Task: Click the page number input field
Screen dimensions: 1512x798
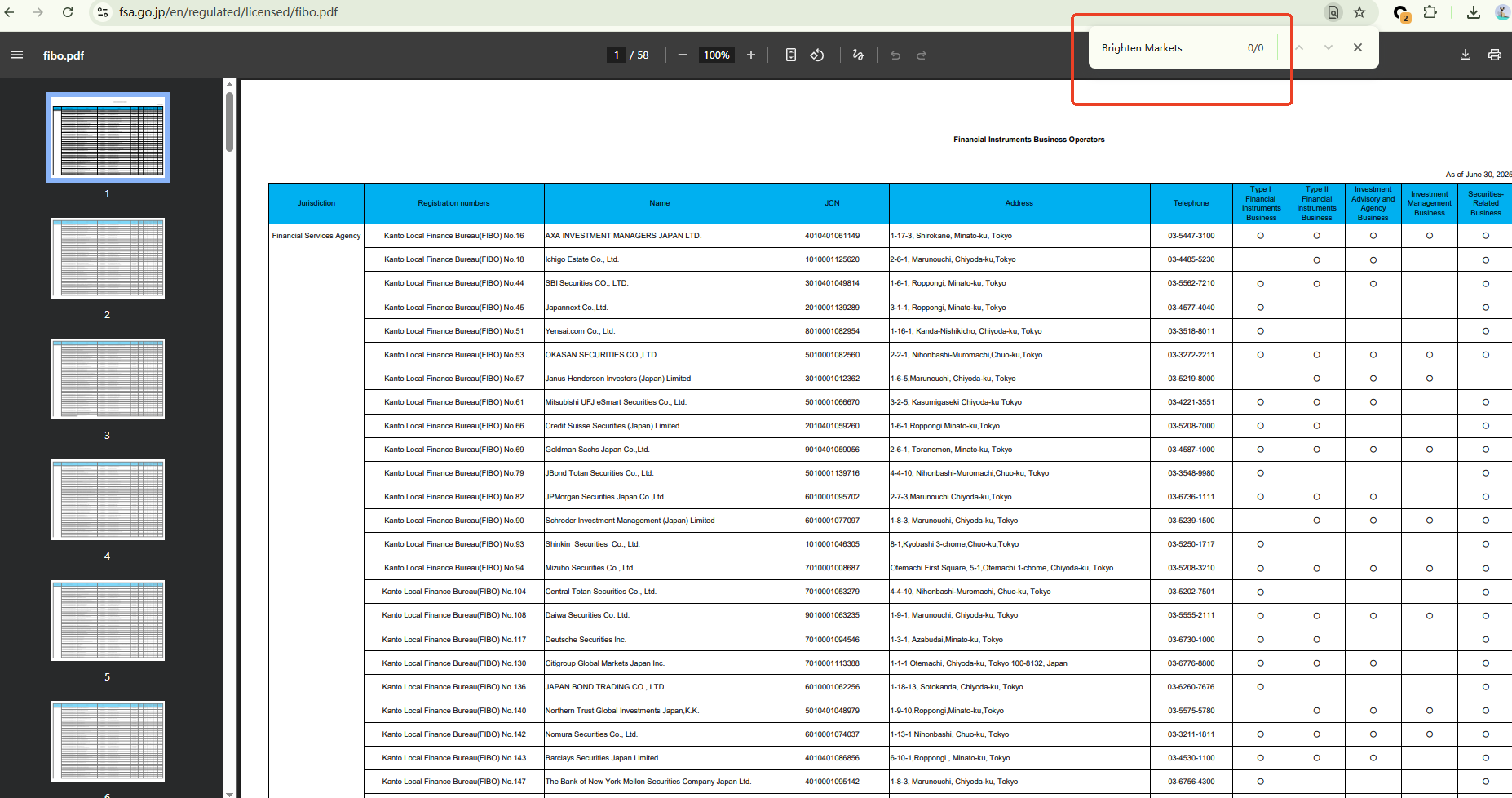Action: pyautogui.click(x=617, y=55)
